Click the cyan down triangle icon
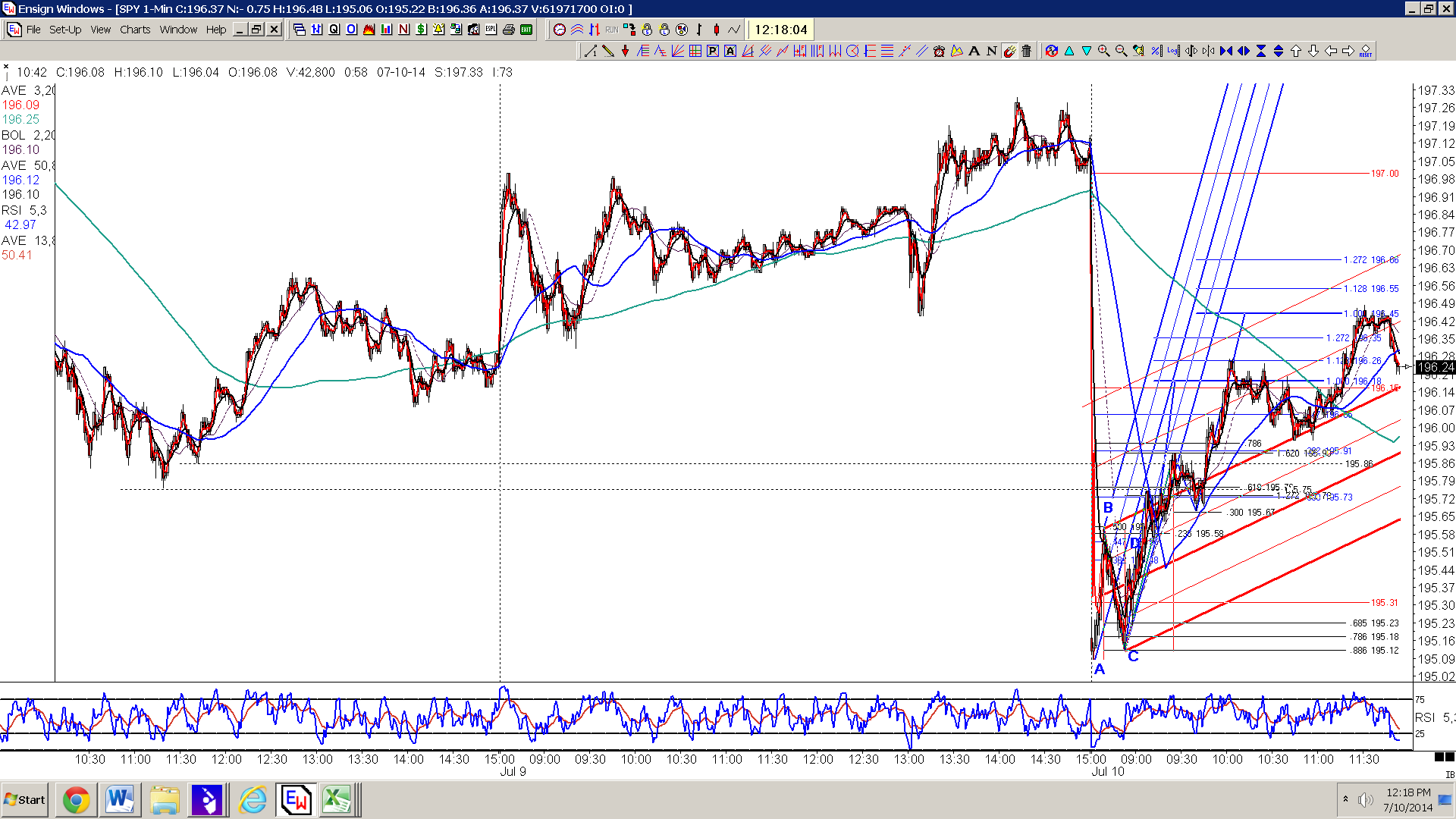1456x819 pixels. pyautogui.click(x=1087, y=51)
